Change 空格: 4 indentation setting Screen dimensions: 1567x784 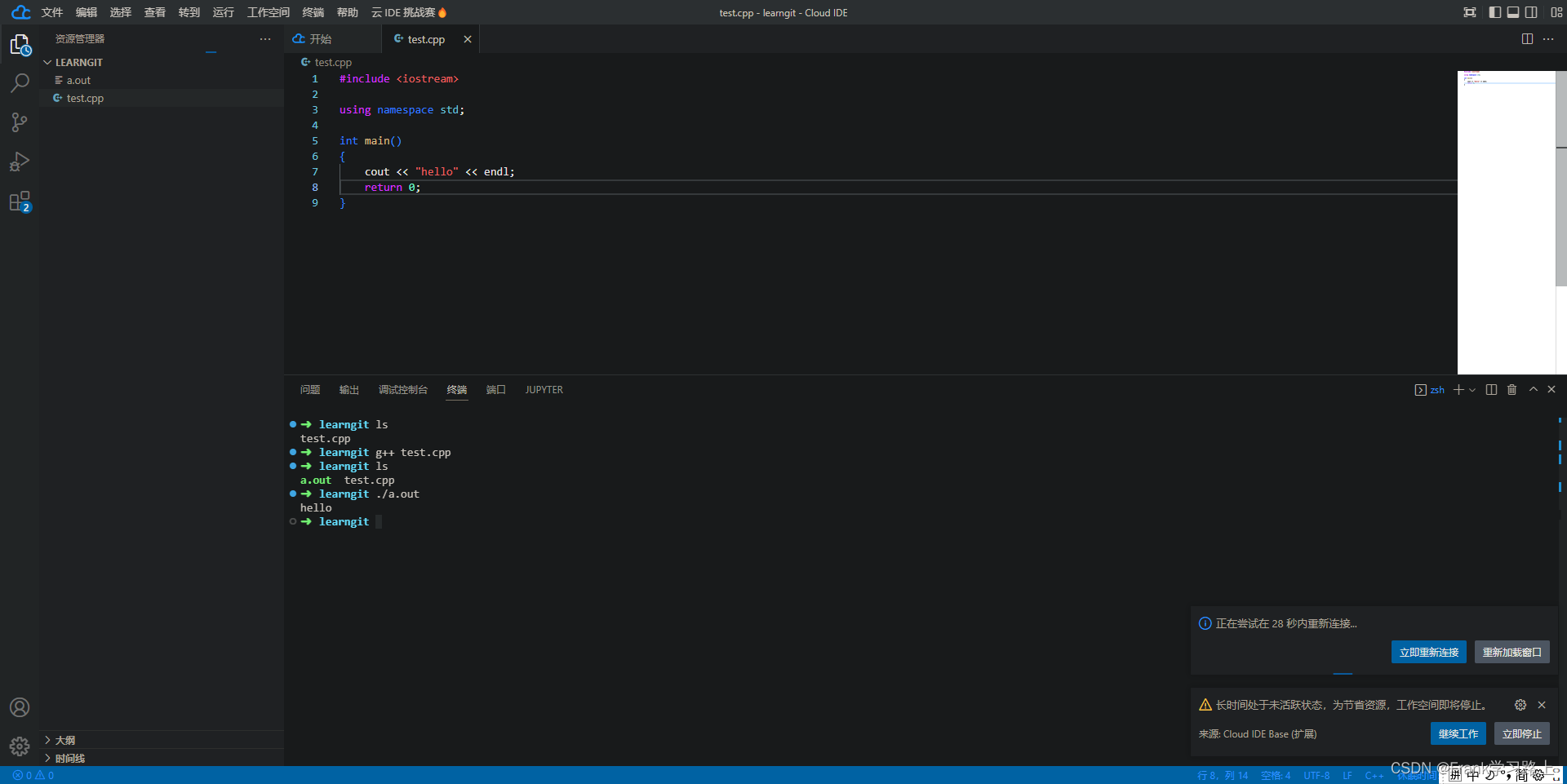[1276, 775]
